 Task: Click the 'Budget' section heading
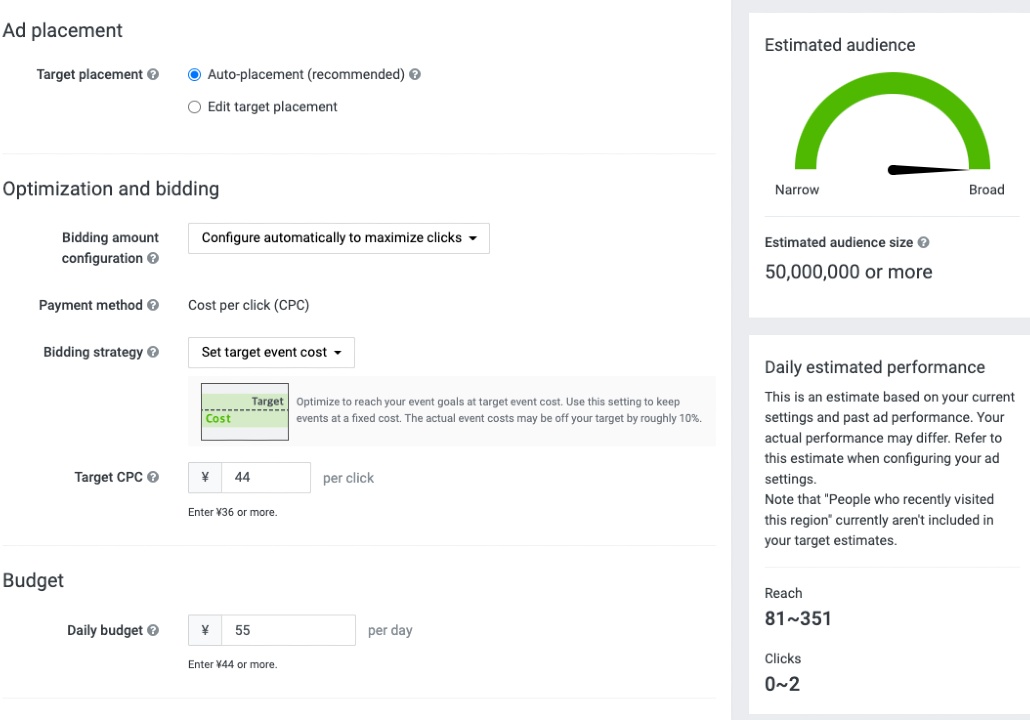(x=33, y=581)
